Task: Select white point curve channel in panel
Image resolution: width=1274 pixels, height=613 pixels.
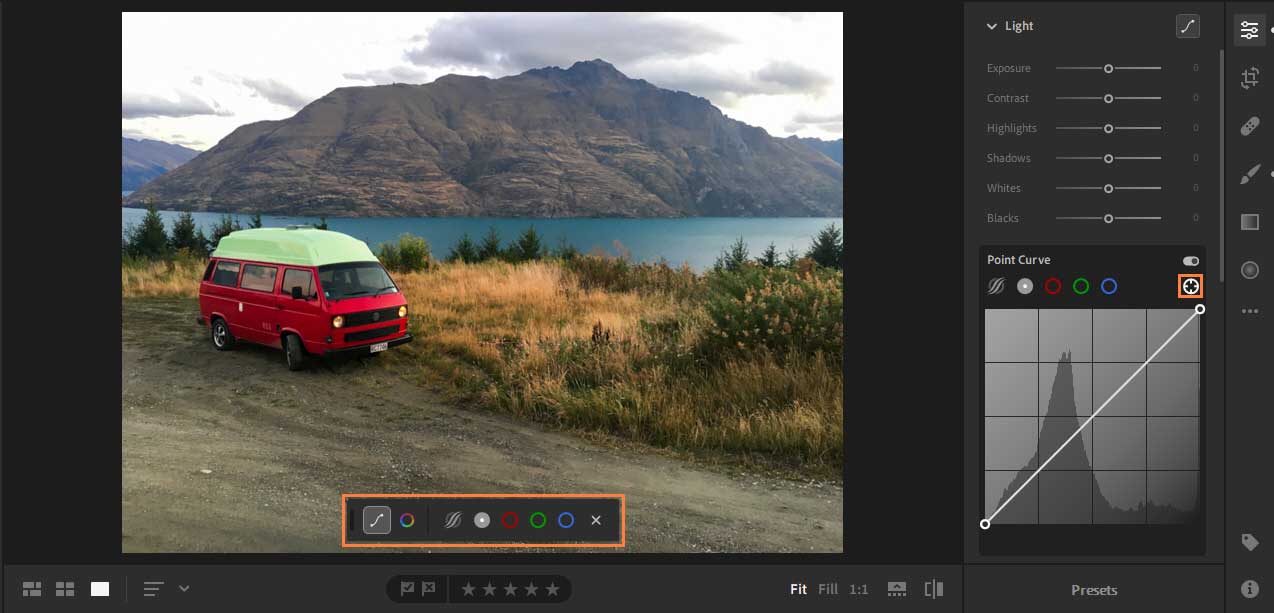Action: tap(1025, 287)
